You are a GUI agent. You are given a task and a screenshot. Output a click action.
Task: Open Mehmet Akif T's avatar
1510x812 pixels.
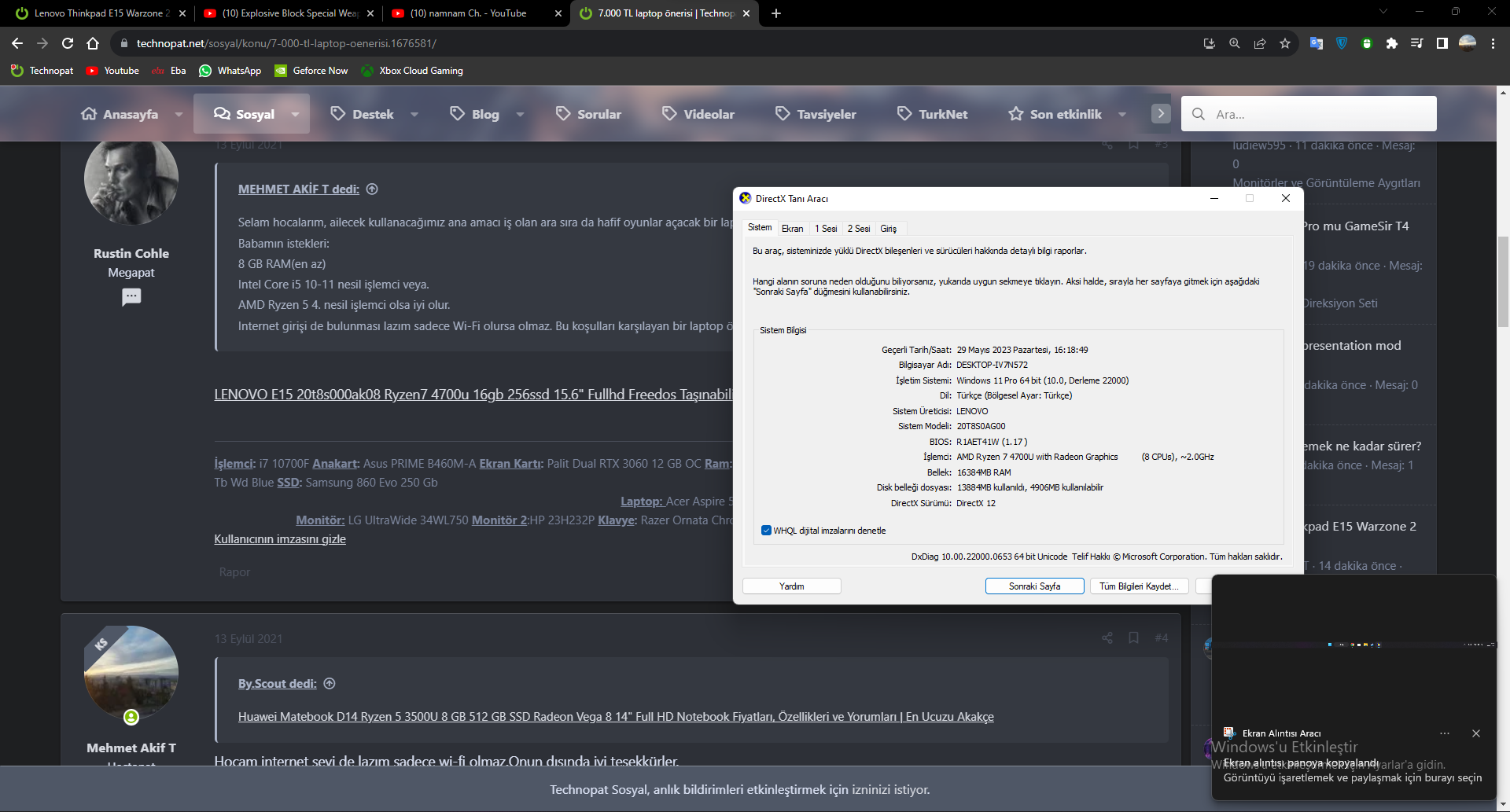[x=131, y=673]
